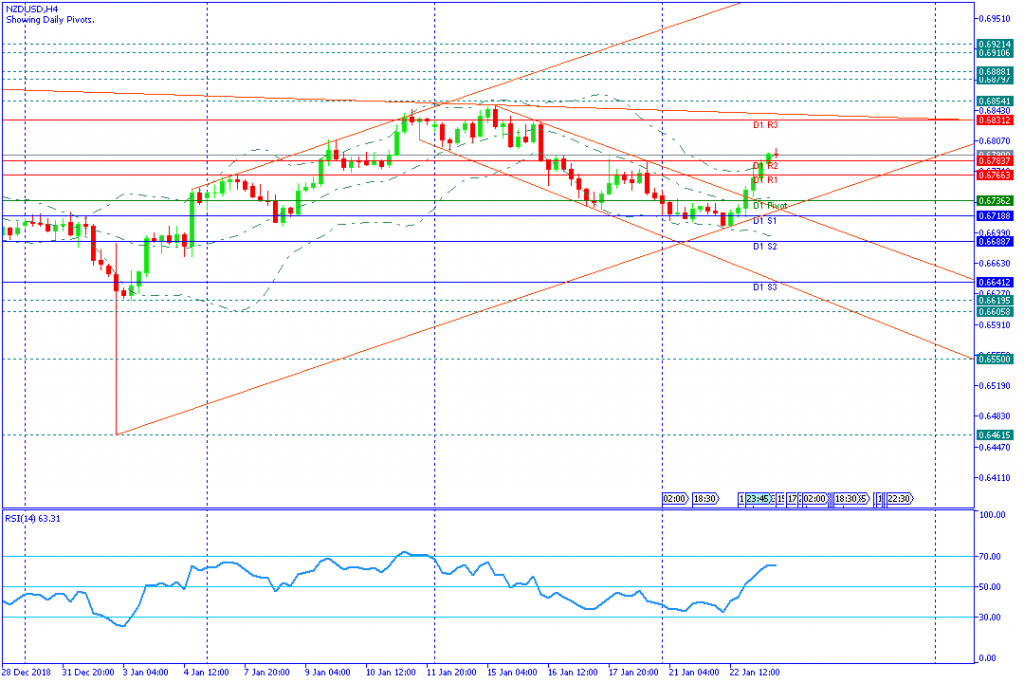Select the 22:30 event marker
Image resolution: width=1024 pixels, height=683 pixels.
click(x=899, y=499)
